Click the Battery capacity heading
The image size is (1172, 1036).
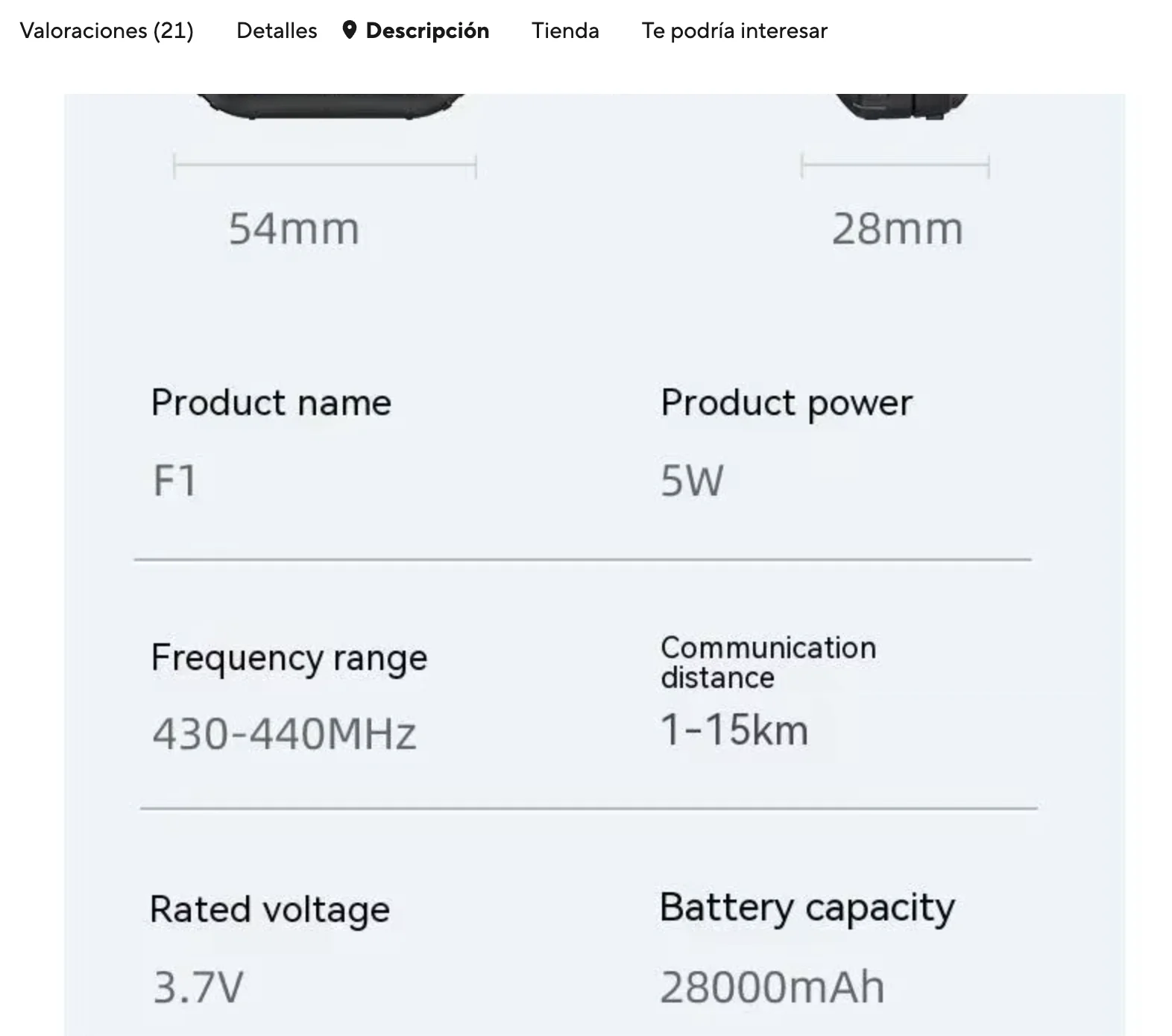807,909
